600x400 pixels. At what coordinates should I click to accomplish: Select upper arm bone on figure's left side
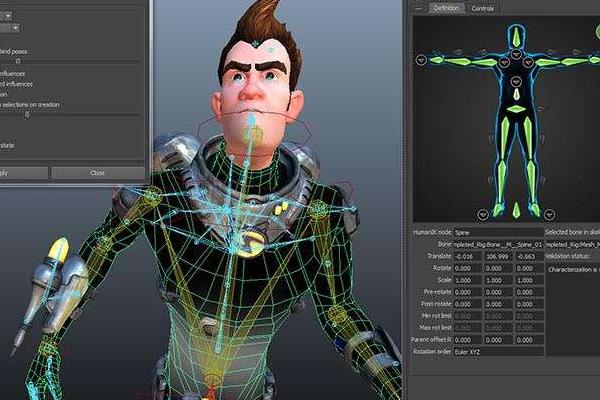point(485,63)
